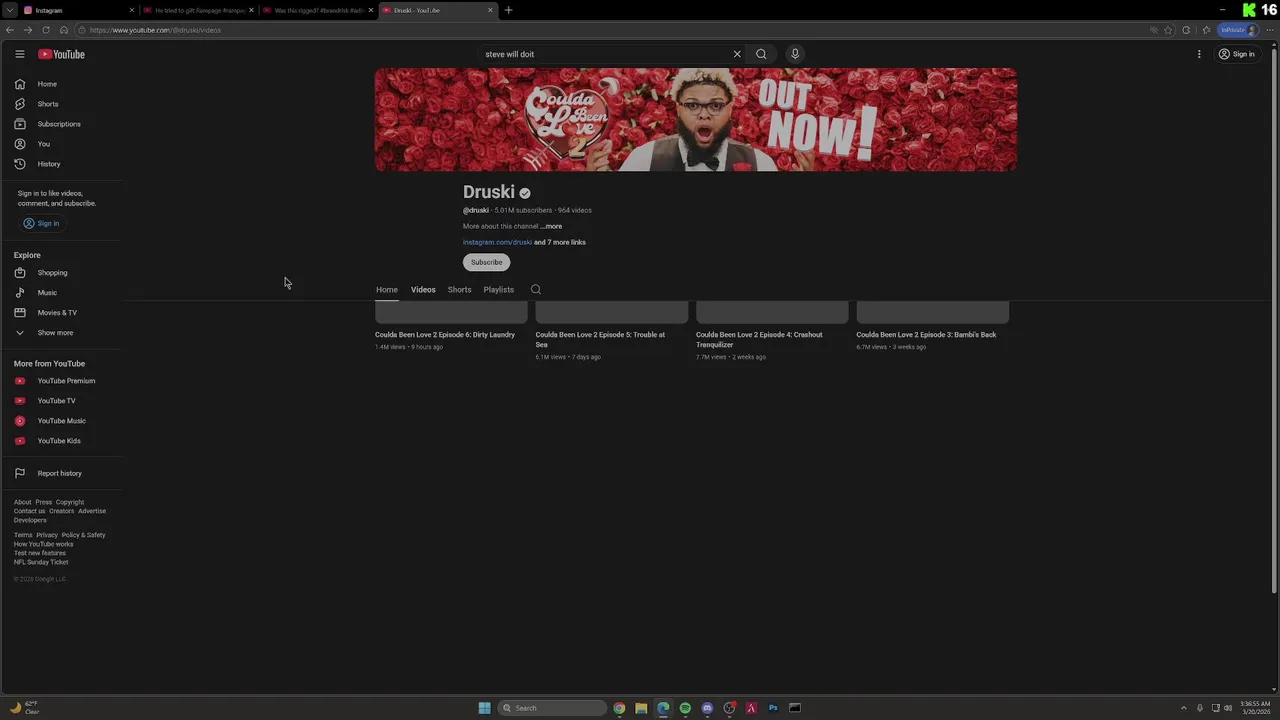This screenshot has height=720, width=1280.
Task: Open Music under Explore
Action: tap(60, 293)
